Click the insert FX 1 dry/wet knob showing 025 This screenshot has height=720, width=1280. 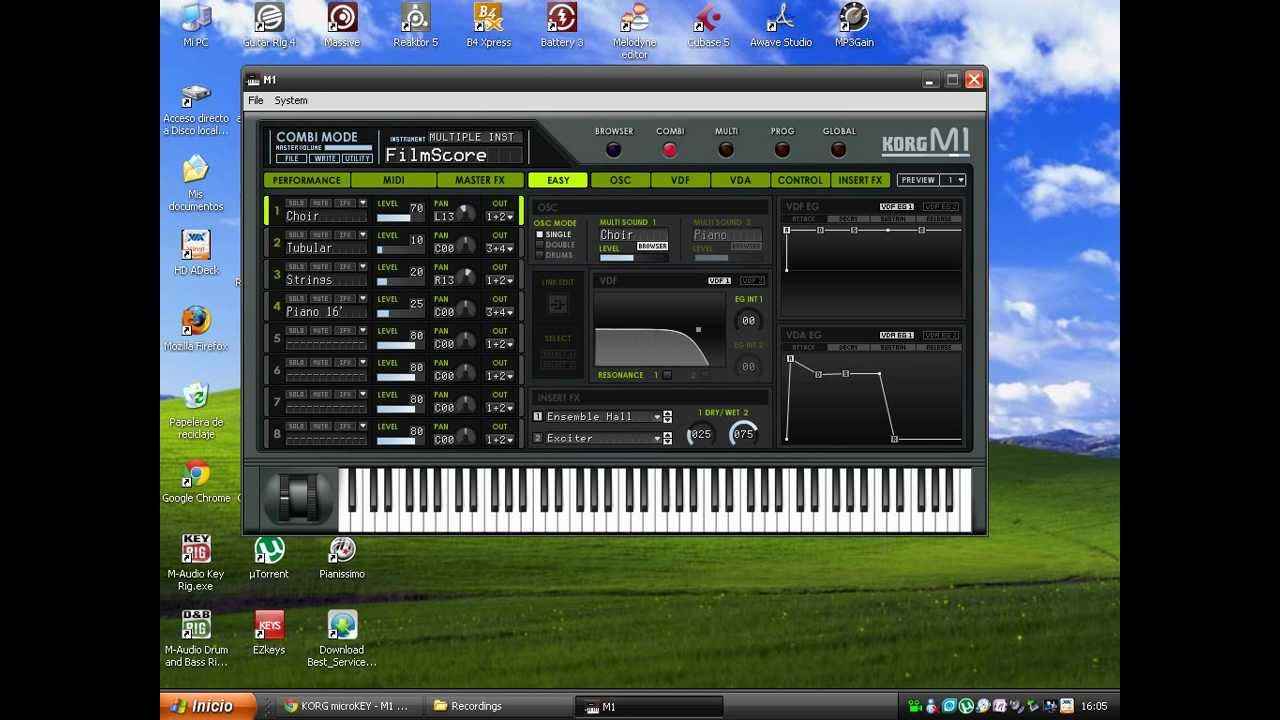[701, 434]
